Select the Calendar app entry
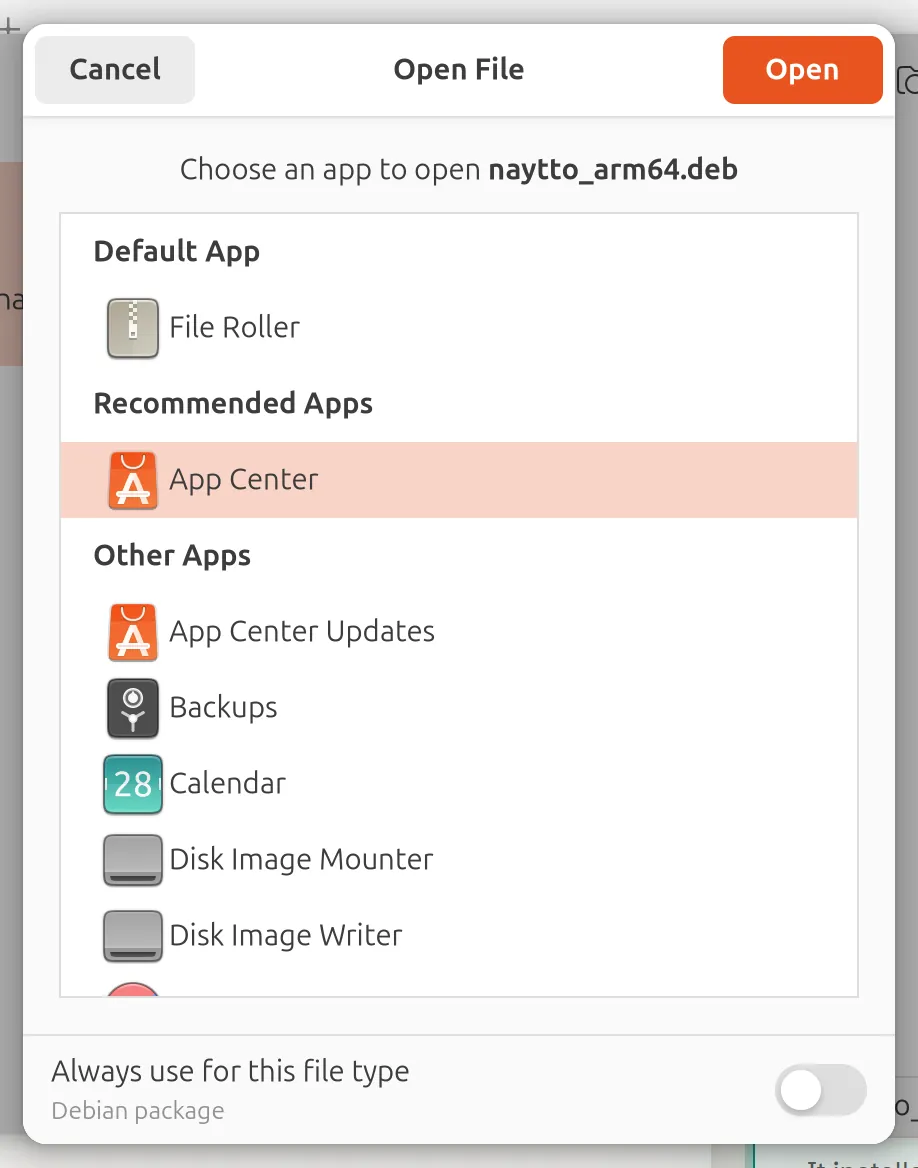Screen dimensions: 918x1168 tap(459, 784)
